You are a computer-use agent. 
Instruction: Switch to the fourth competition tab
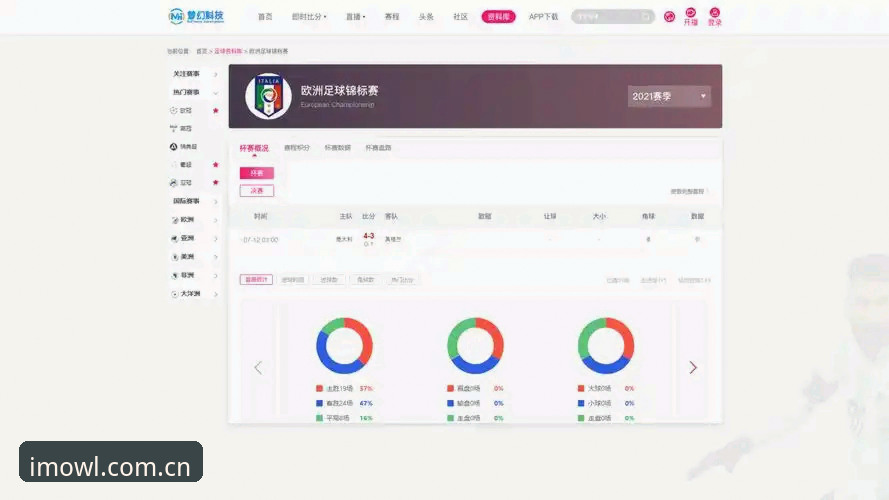click(x=378, y=148)
